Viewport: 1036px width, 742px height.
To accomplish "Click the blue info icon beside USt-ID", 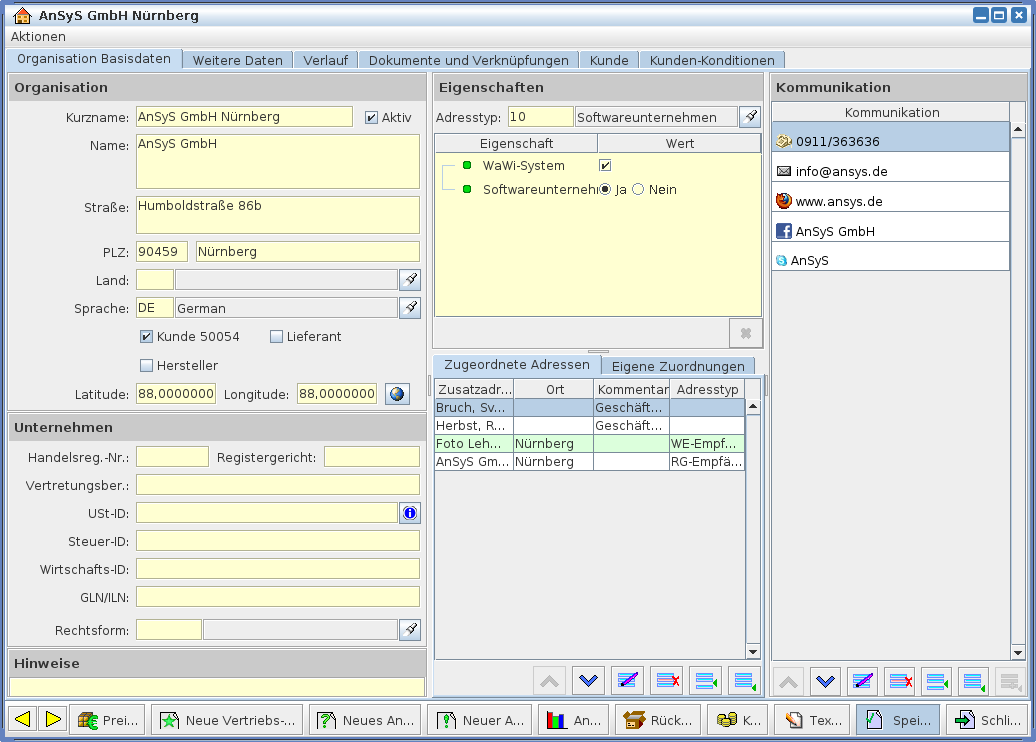I will (410, 513).
